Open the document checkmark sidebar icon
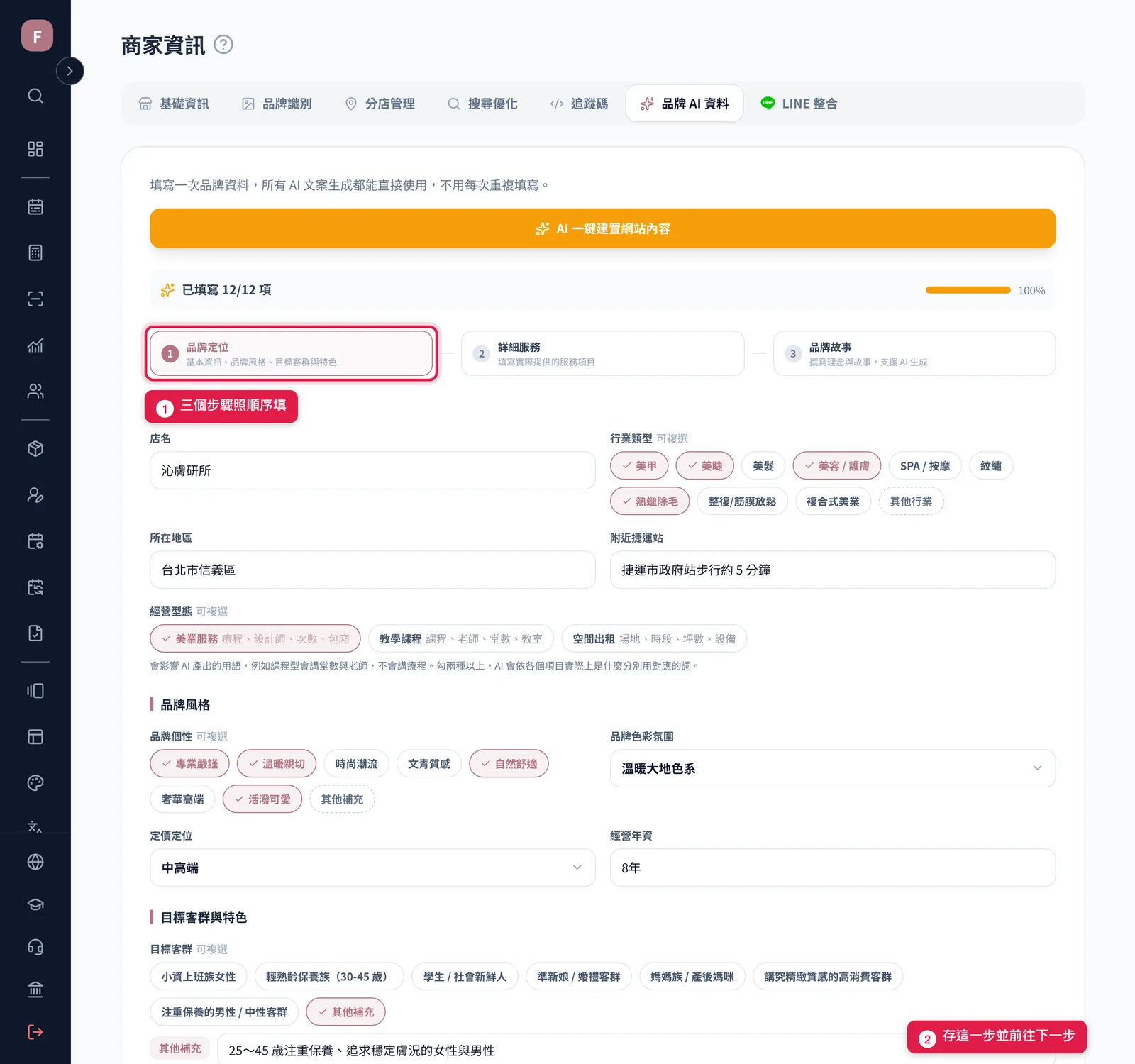Image resolution: width=1135 pixels, height=1064 pixels. (x=35, y=633)
